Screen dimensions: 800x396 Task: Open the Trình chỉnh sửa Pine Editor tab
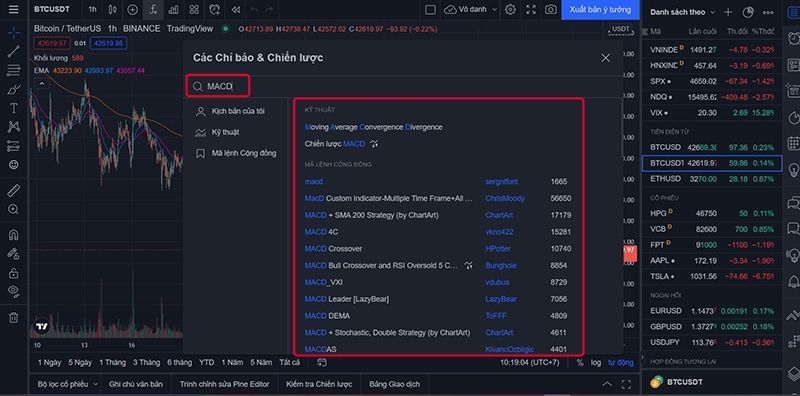click(223, 384)
